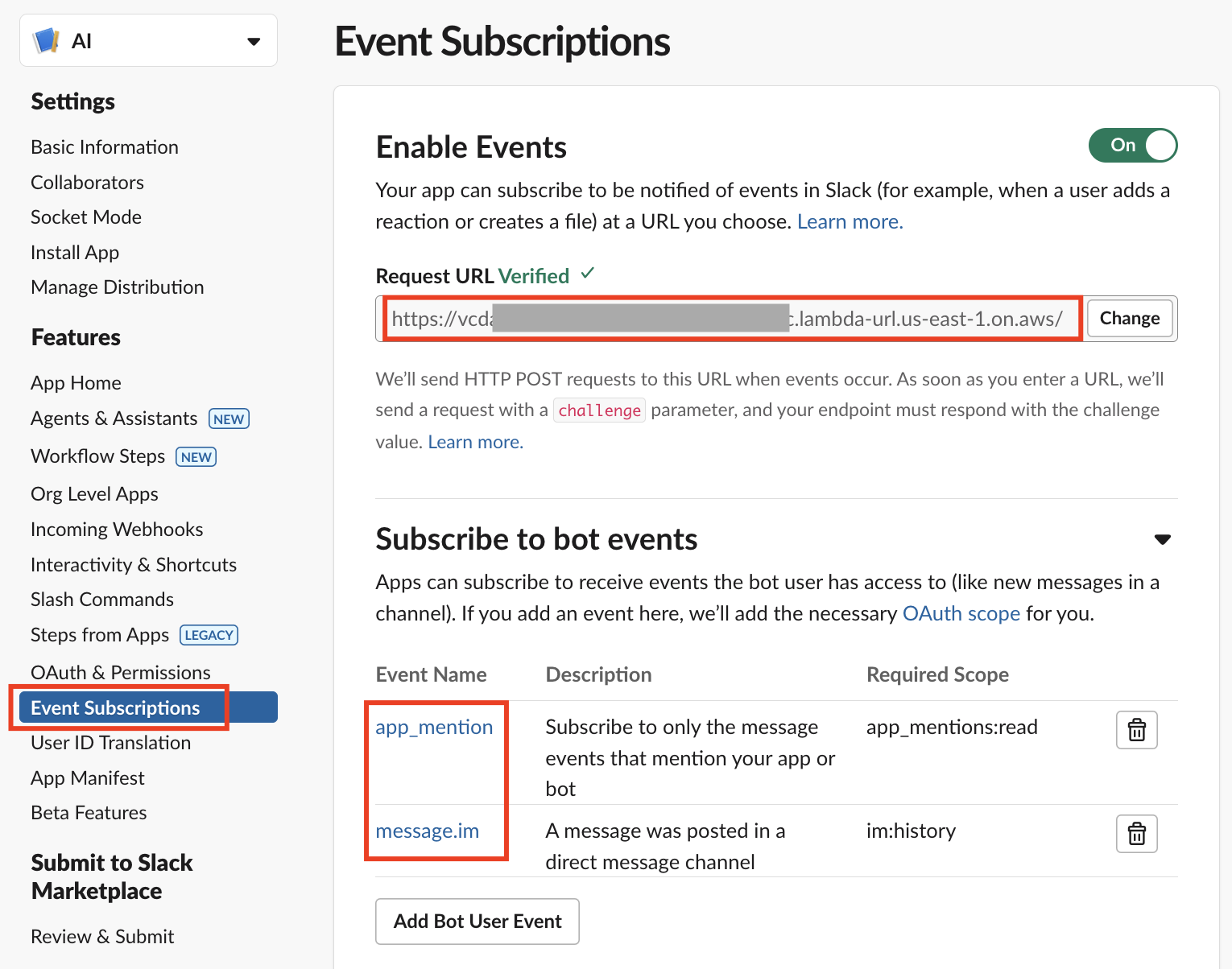
Task: Click Change to edit the Request URL
Action: 1129,318
